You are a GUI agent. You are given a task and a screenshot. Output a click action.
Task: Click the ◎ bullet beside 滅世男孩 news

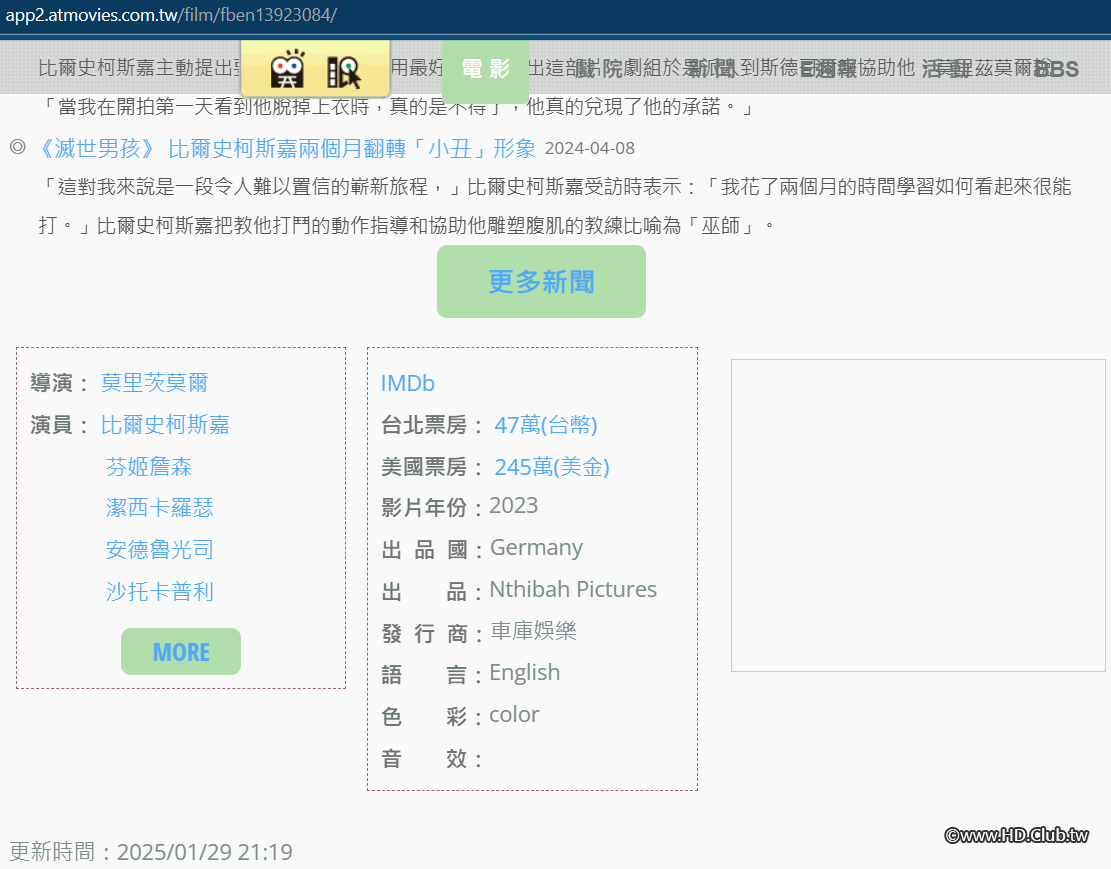pyautogui.click(x=18, y=147)
